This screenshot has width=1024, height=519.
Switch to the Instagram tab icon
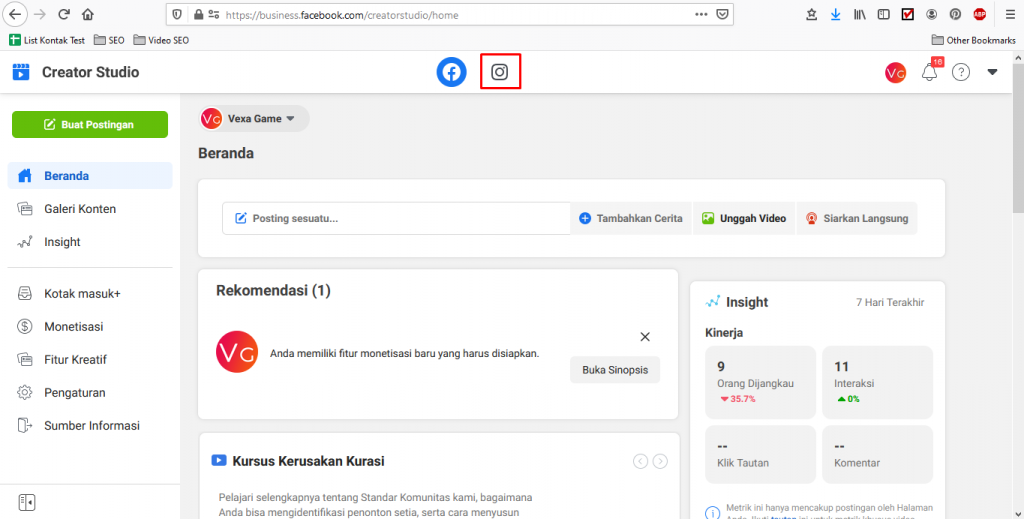click(500, 72)
